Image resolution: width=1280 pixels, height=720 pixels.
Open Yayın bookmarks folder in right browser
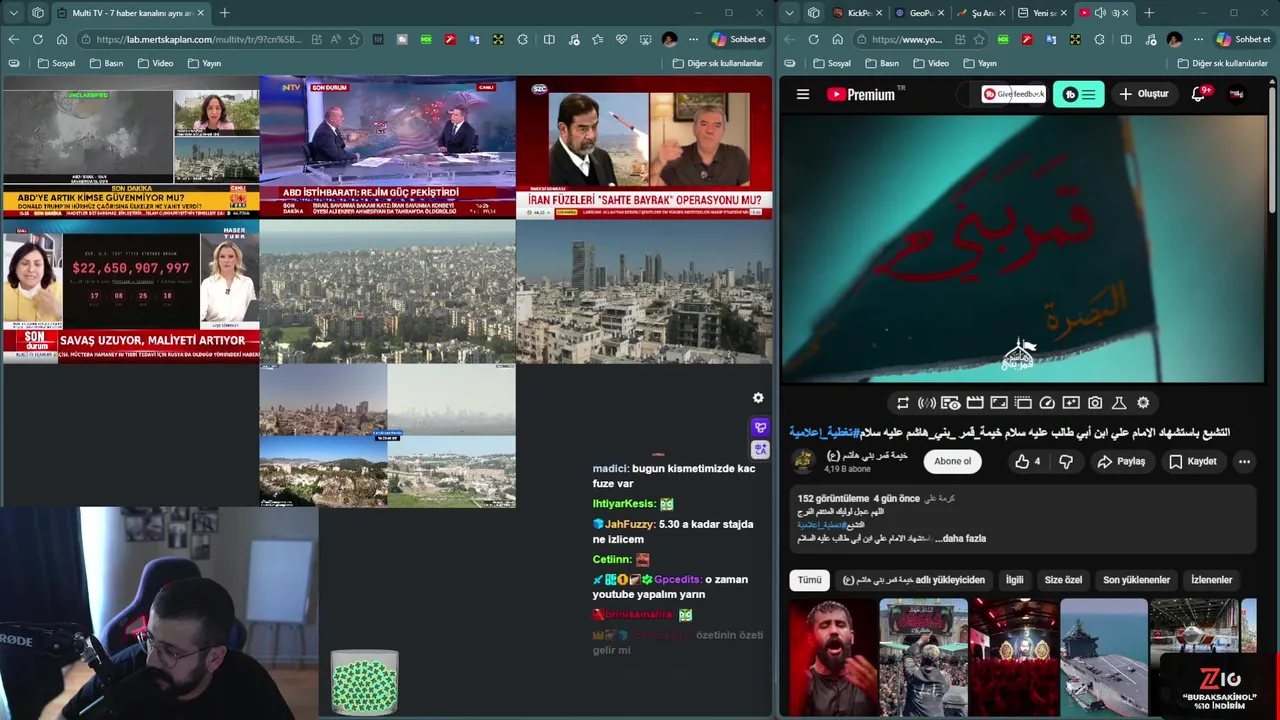click(x=979, y=63)
